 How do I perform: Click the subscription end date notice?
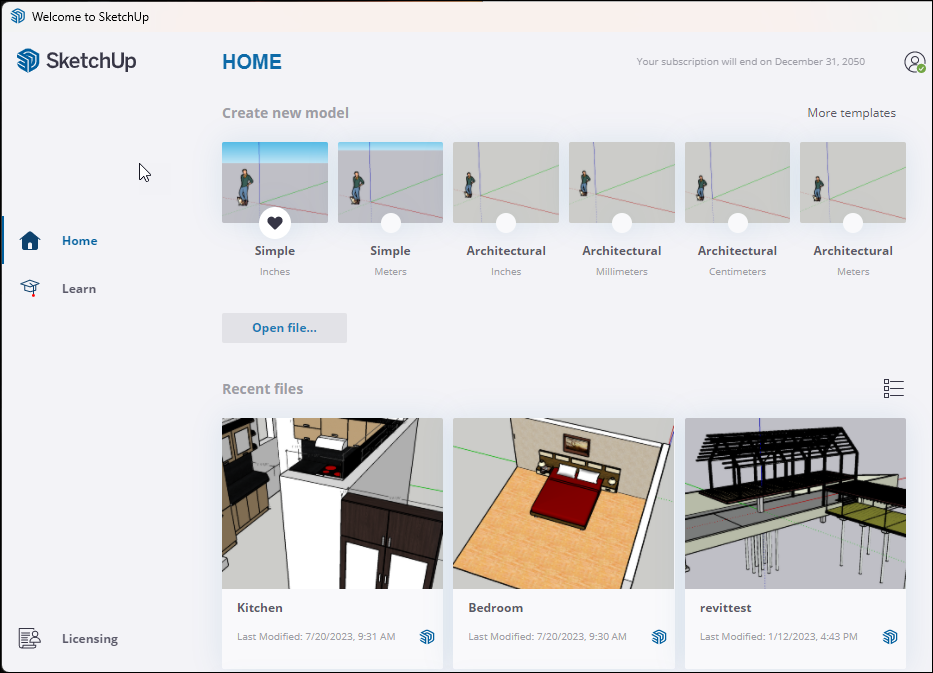coord(751,61)
